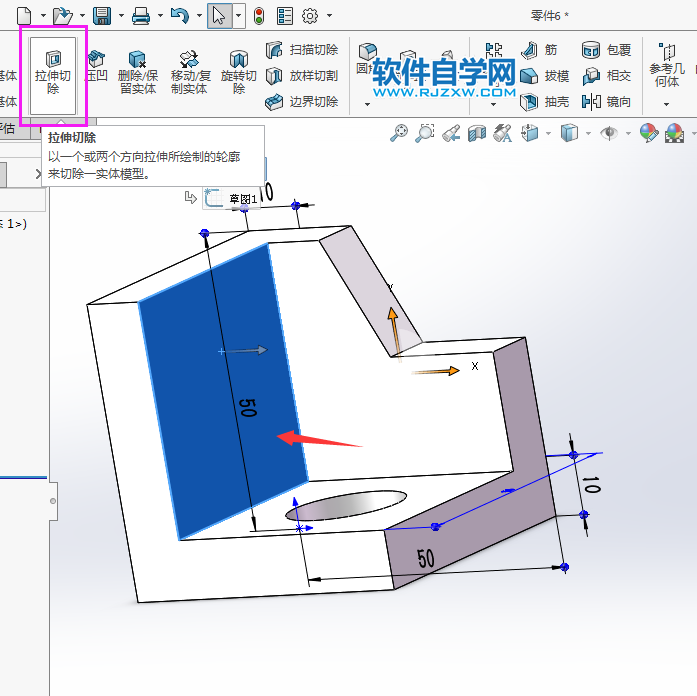The width and height of the screenshot is (697, 696).
Task: Click the 旋转切除 revolved cut tool
Action: tap(239, 73)
